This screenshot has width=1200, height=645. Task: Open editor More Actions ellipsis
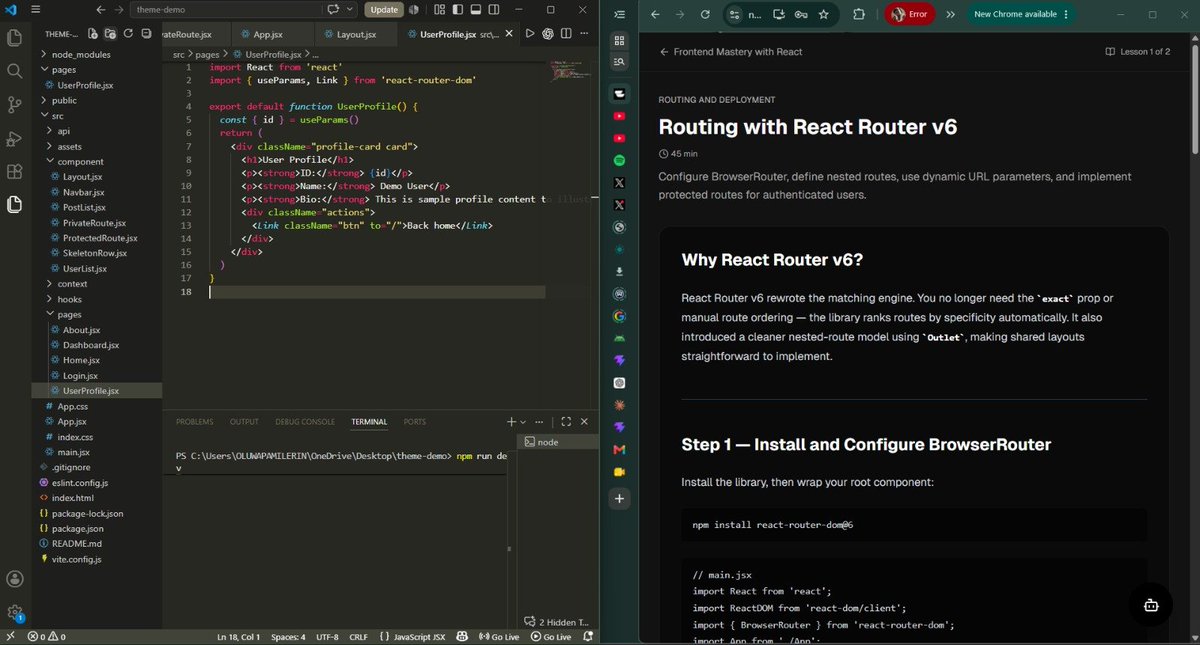pos(585,34)
